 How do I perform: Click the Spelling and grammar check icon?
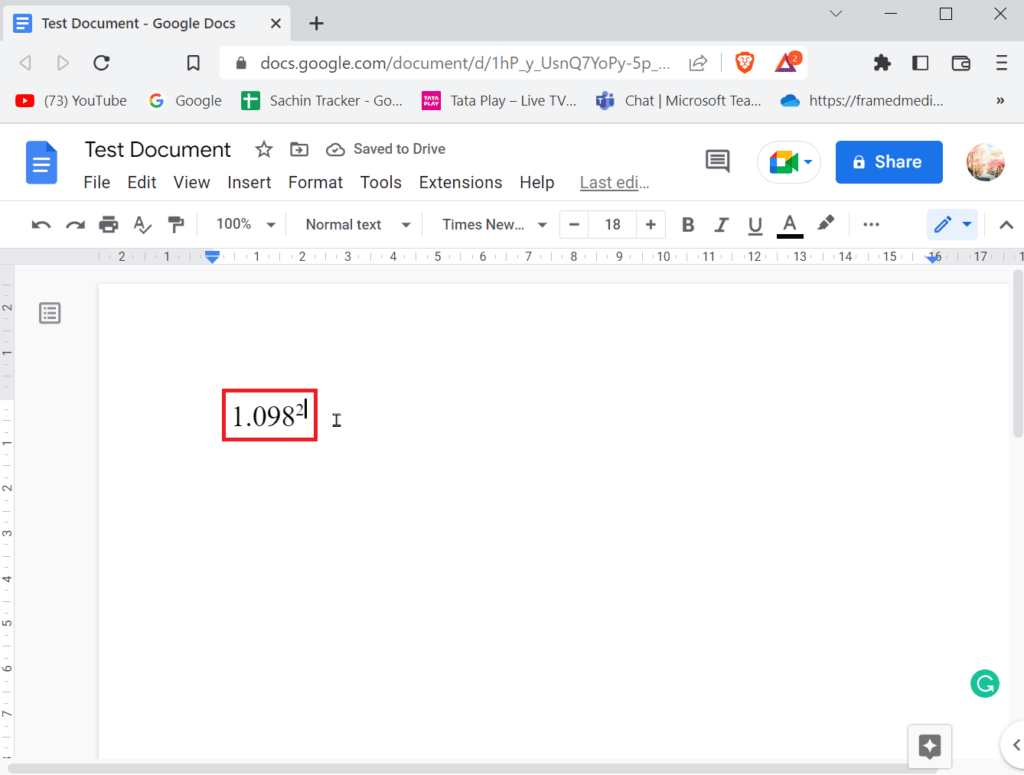tap(143, 225)
